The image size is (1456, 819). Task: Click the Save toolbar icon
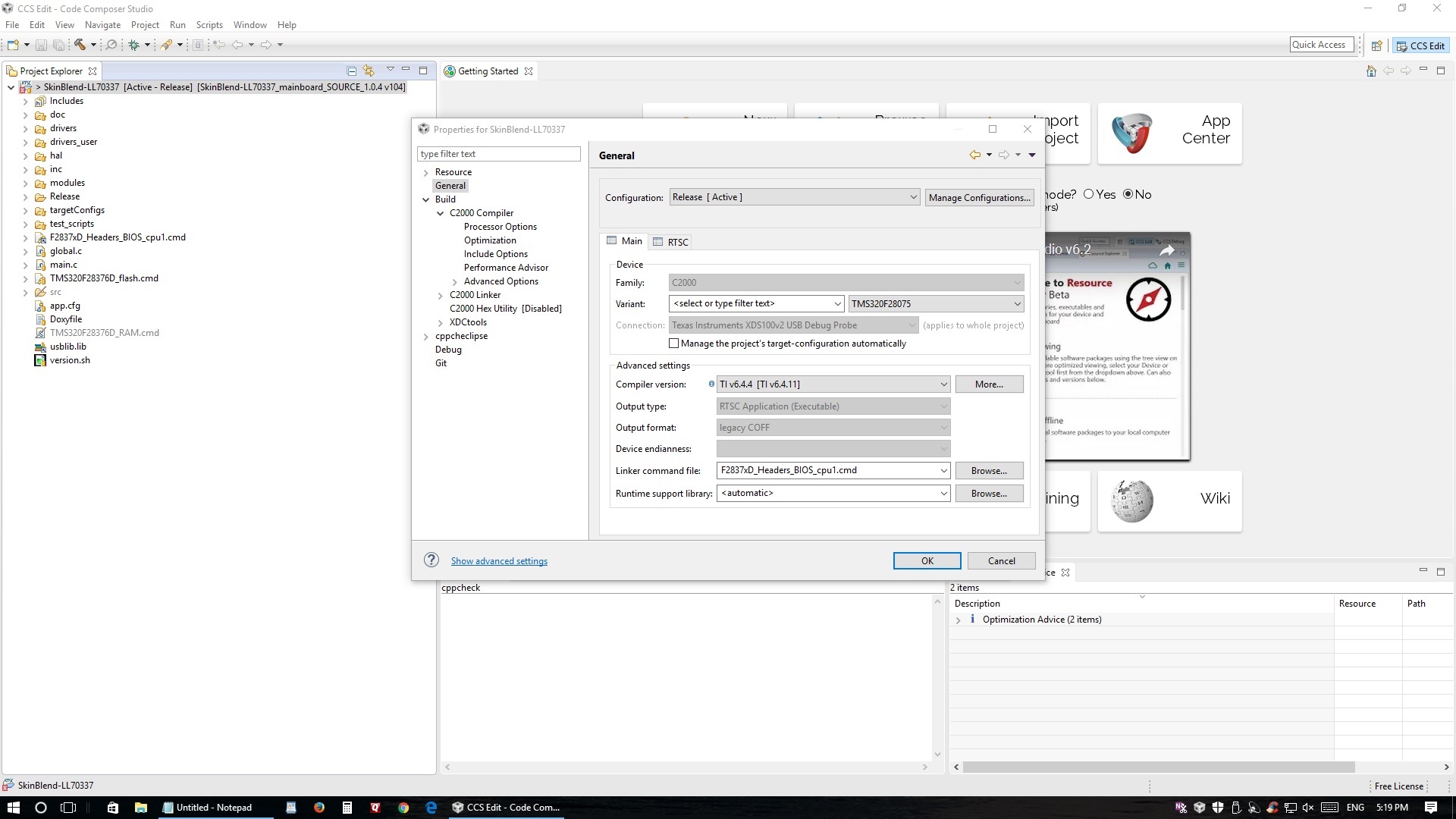tap(41, 45)
